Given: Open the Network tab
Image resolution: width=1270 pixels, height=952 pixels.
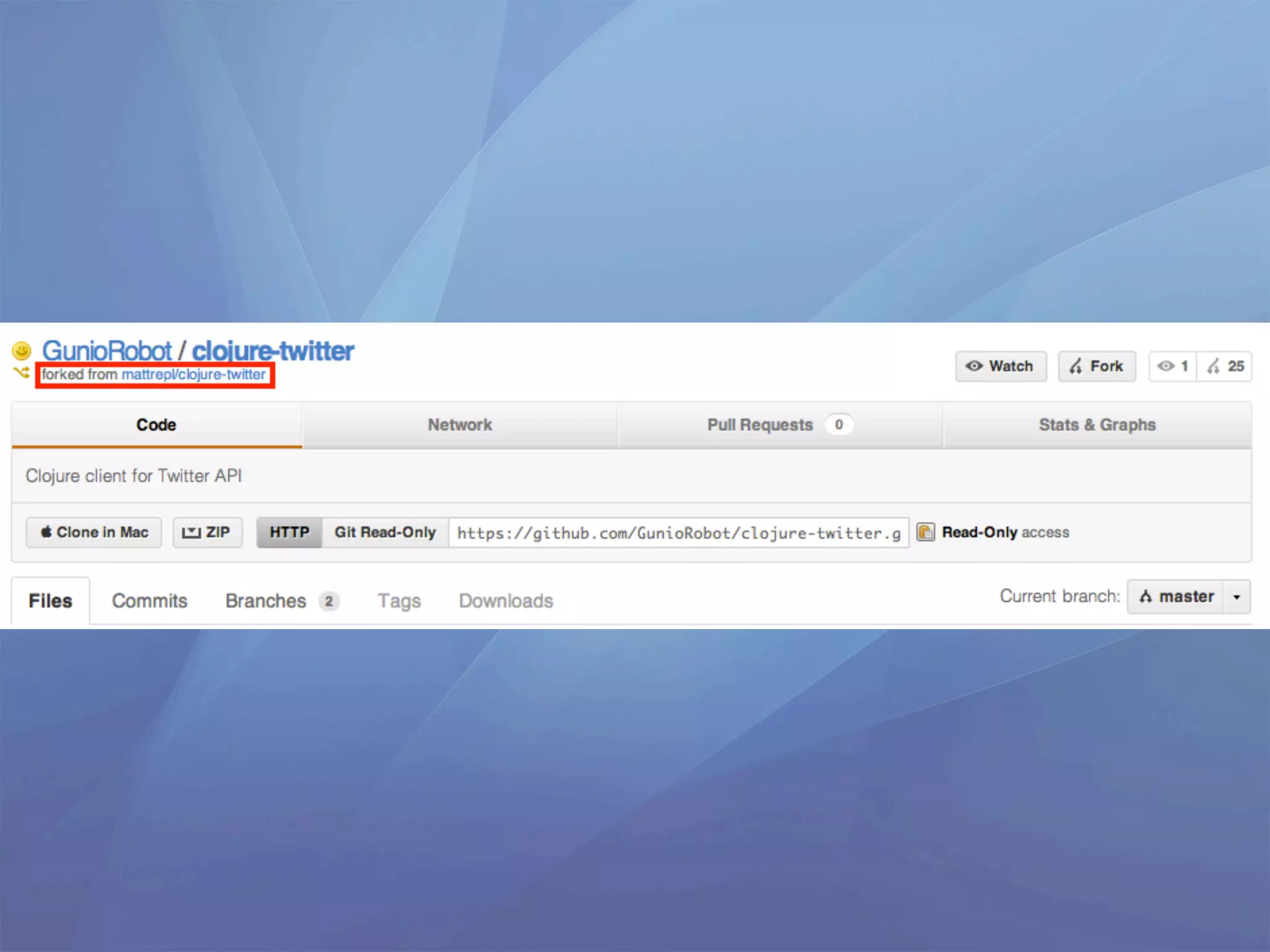Looking at the screenshot, I should pyautogui.click(x=460, y=425).
